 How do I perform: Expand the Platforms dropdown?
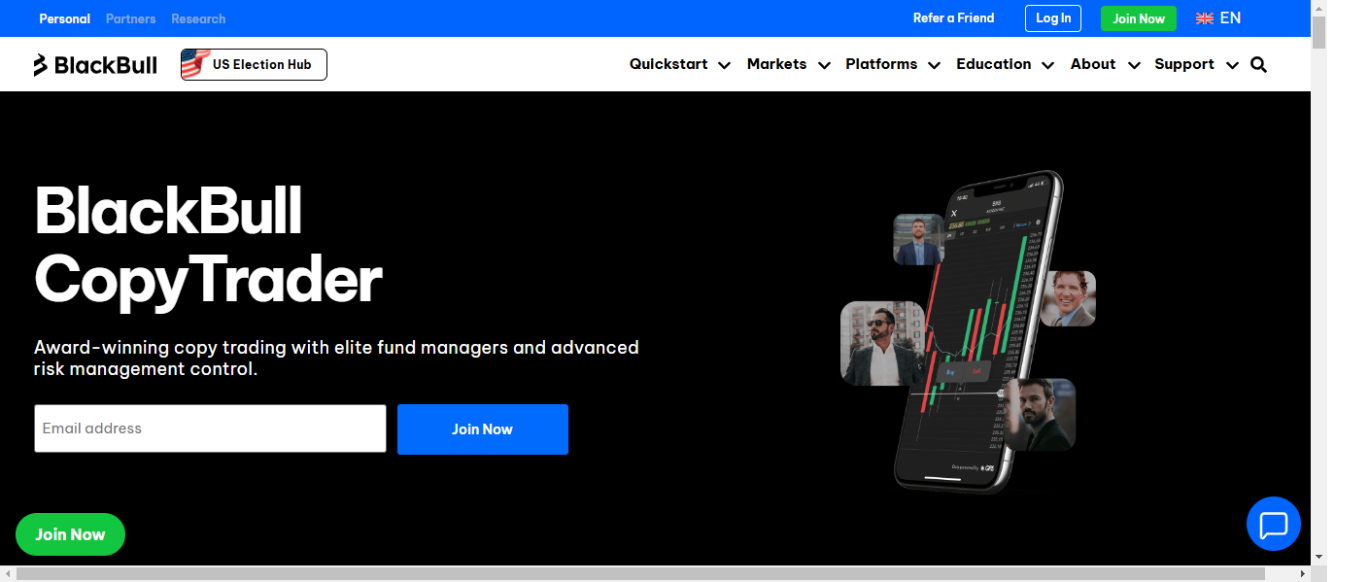tap(881, 64)
